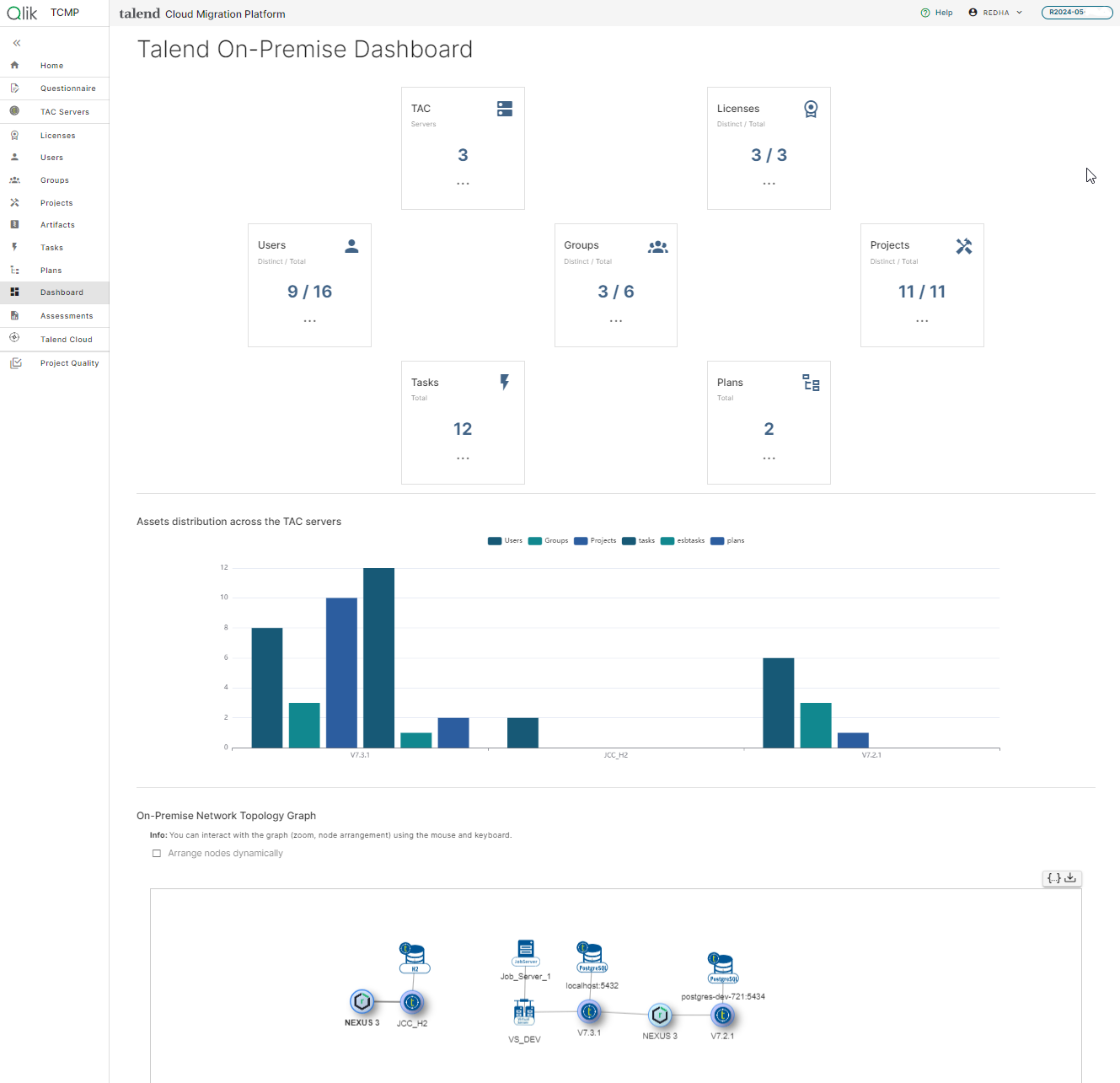Enable Arrange nodes dynamically checkbox
The image size is (1120, 1083).
click(156, 853)
